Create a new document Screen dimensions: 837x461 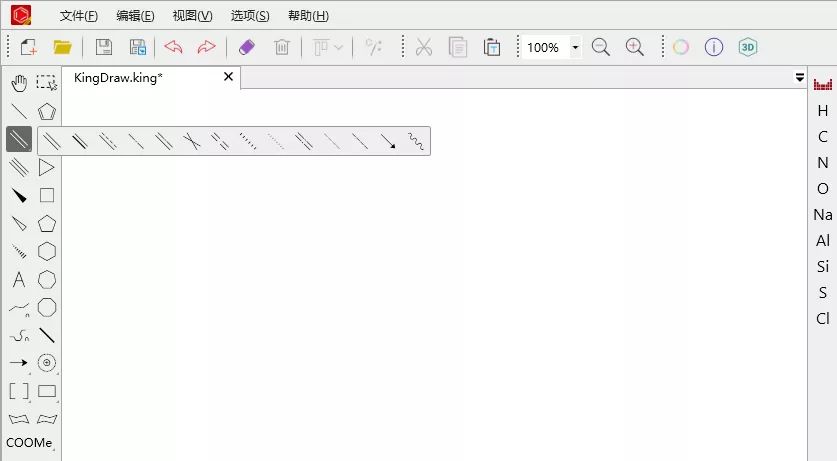coord(28,47)
